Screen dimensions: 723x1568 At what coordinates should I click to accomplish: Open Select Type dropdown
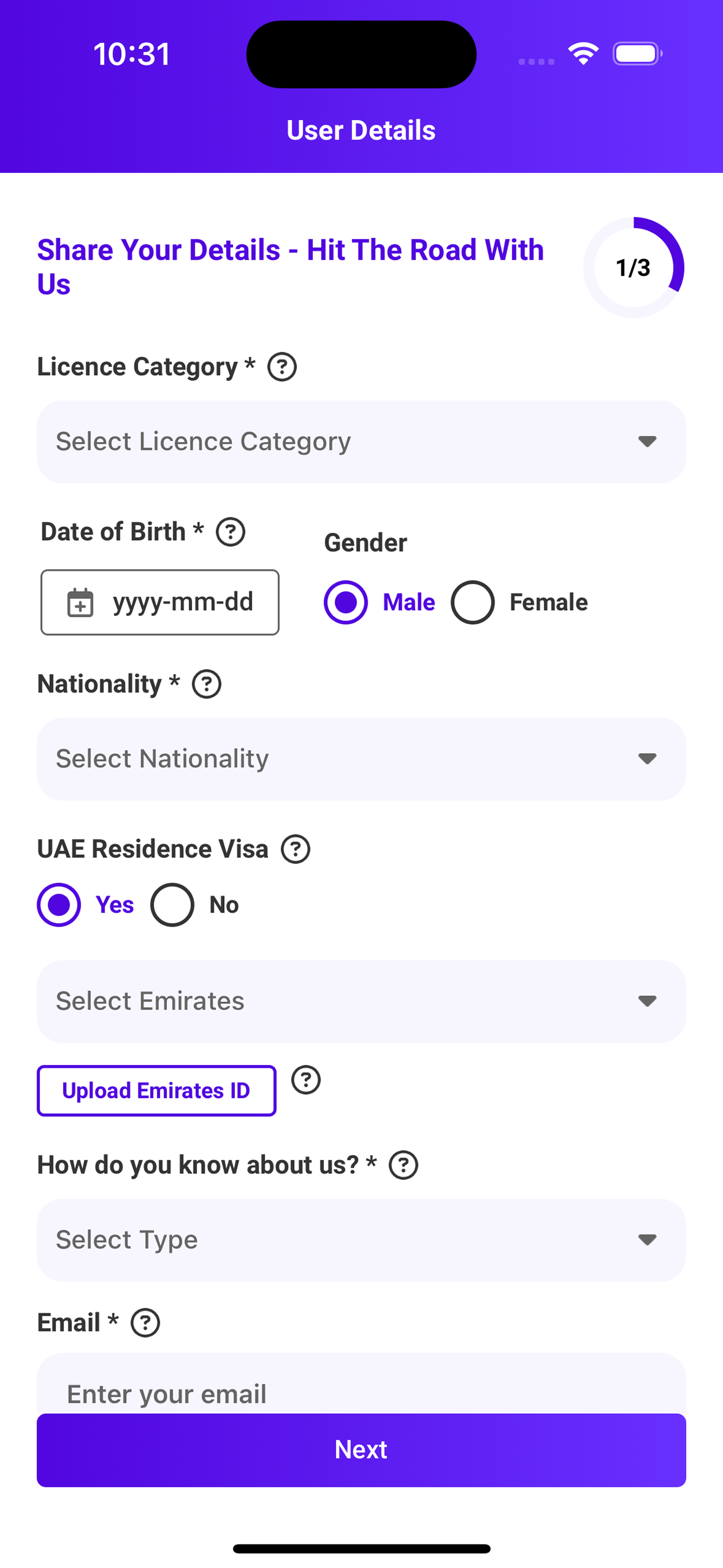pos(361,1240)
